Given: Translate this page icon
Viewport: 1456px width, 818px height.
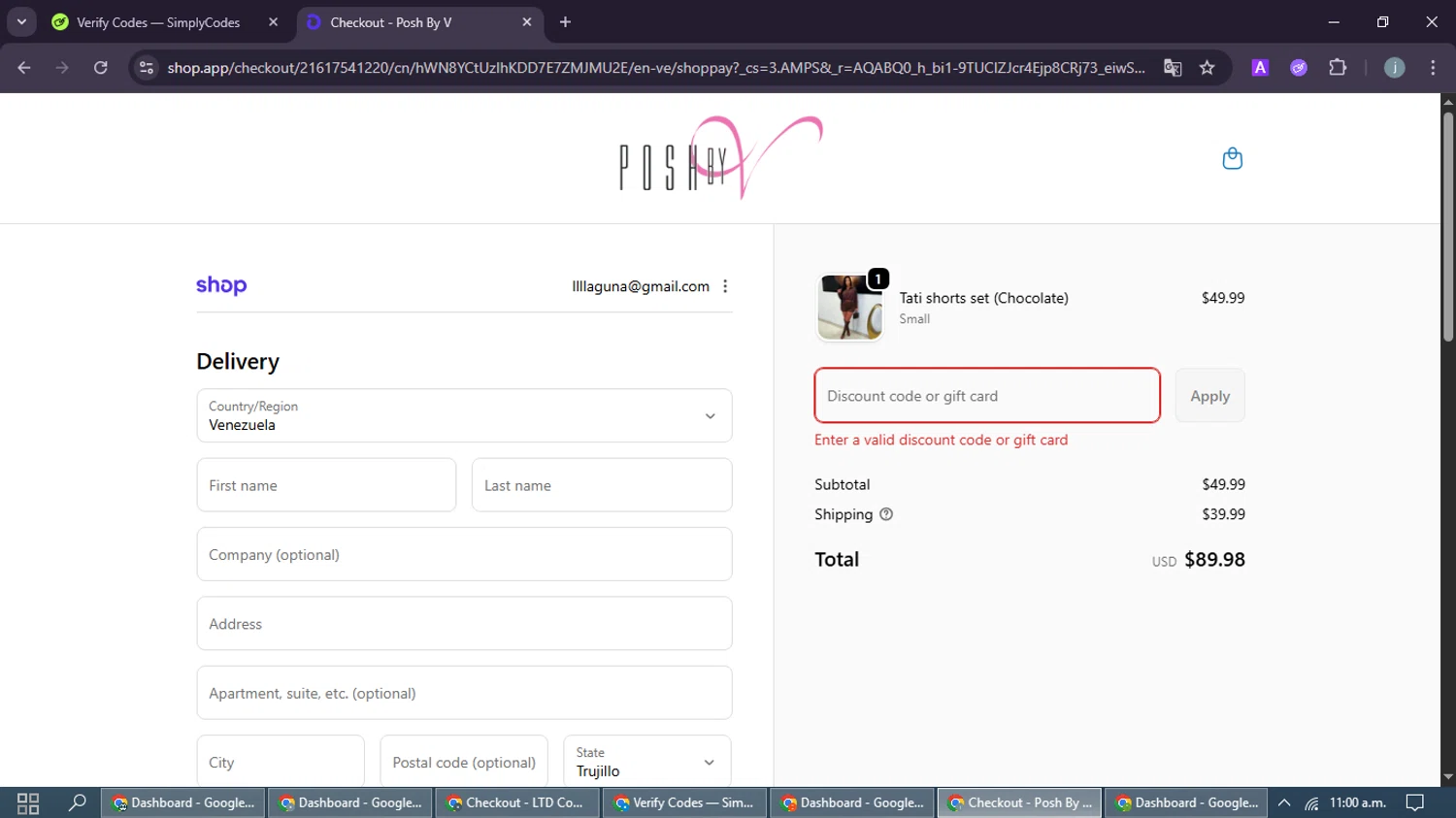Looking at the screenshot, I should pyautogui.click(x=1173, y=67).
